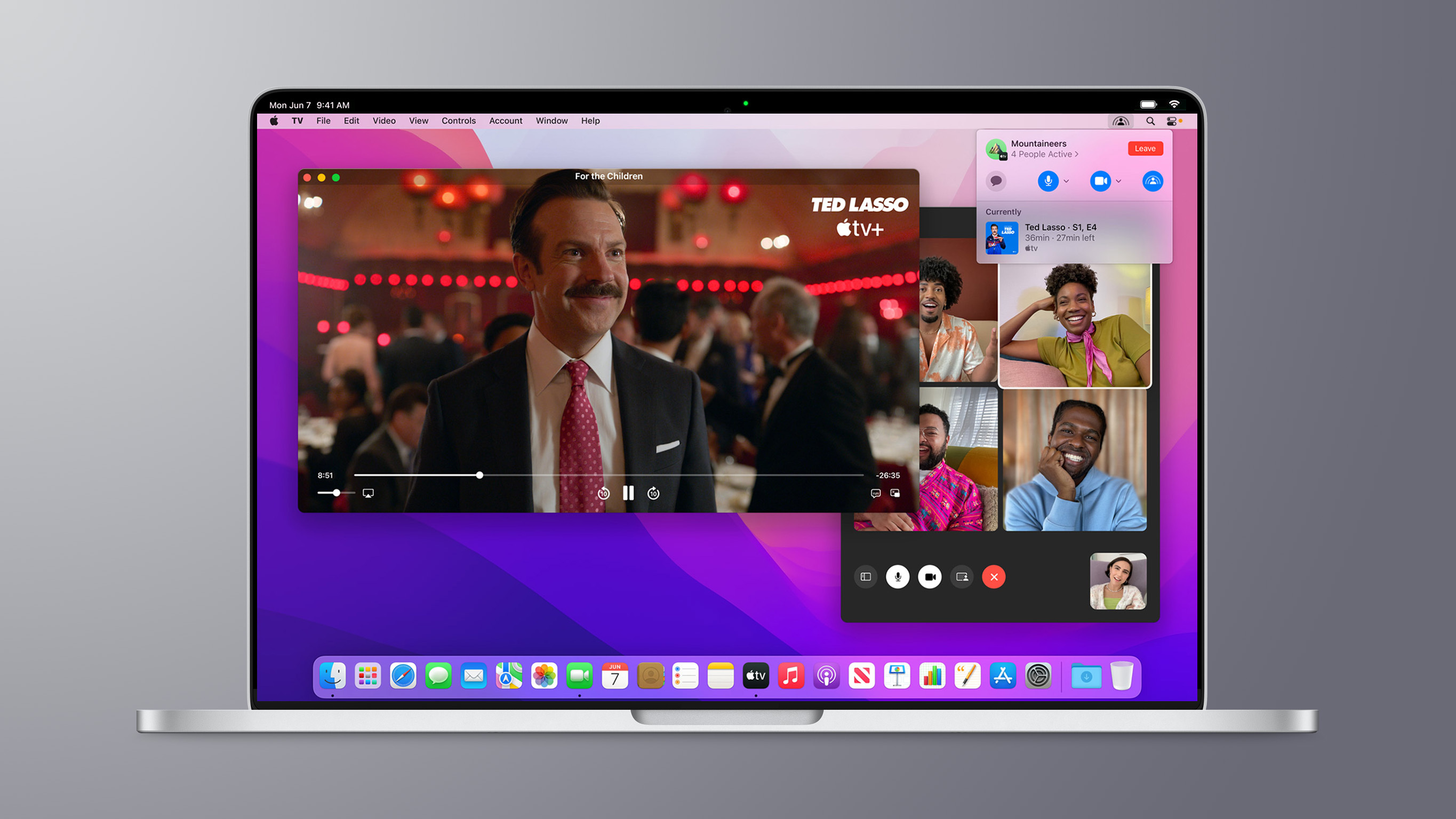The image size is (1456, 819).
Task: Open the Edit menu
Action: pyautogui.click(x=351, y=121)
